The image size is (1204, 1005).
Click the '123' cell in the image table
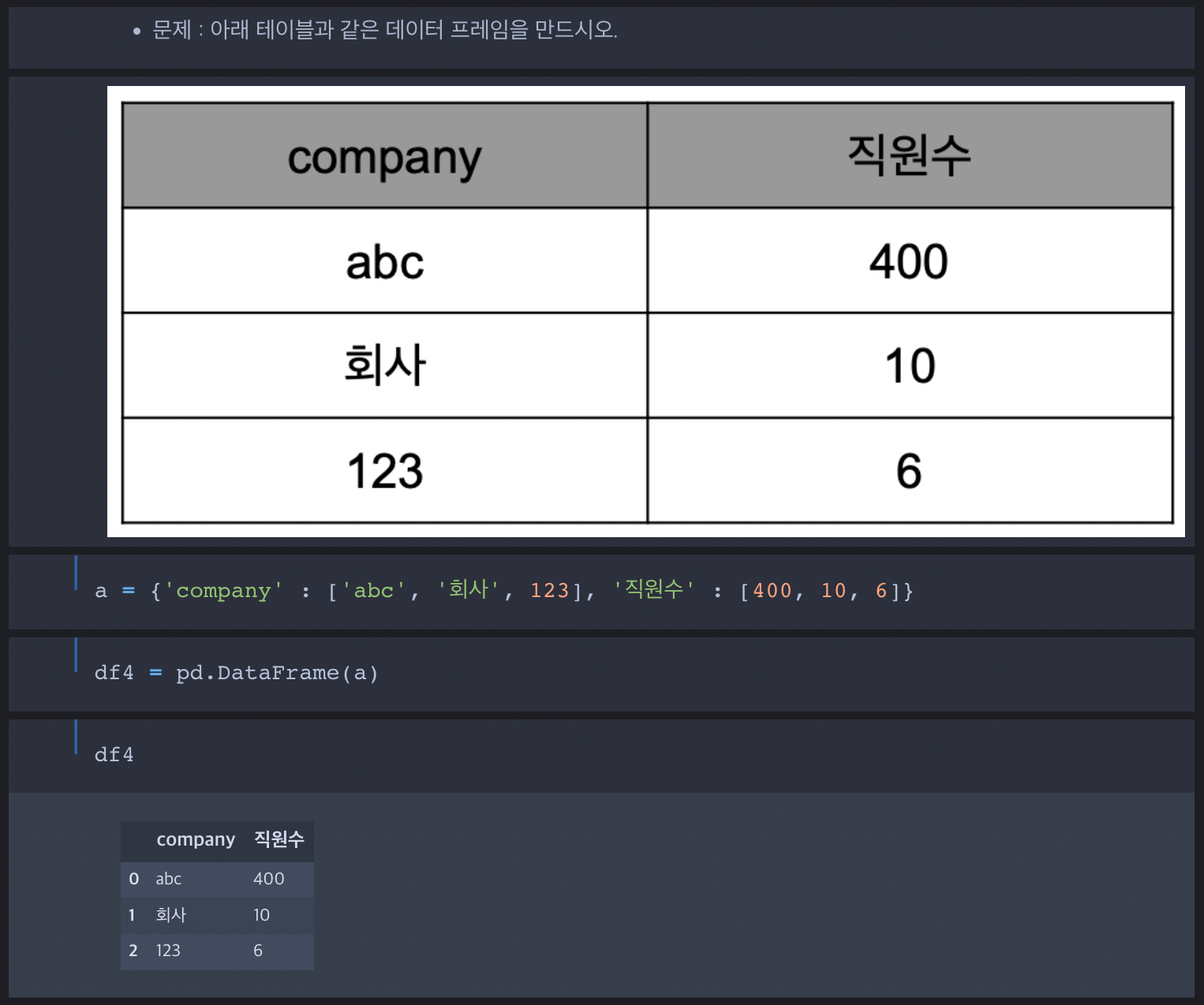click(x=385, y=470)
